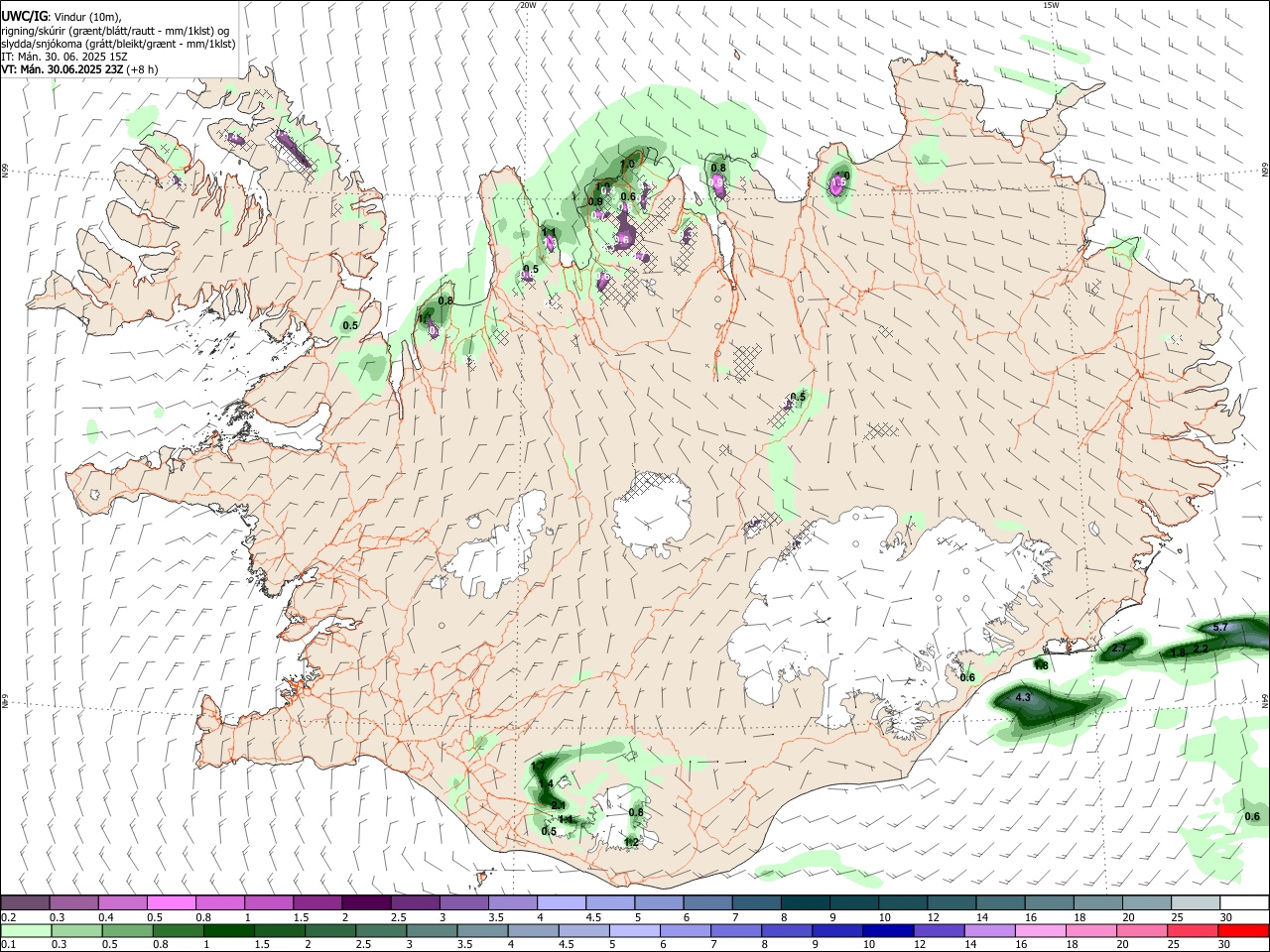Screen dimensions: 1270x952
Task: Click the UWC/IG Vindur (10m) title line
Action: click(x=62, y=17)
